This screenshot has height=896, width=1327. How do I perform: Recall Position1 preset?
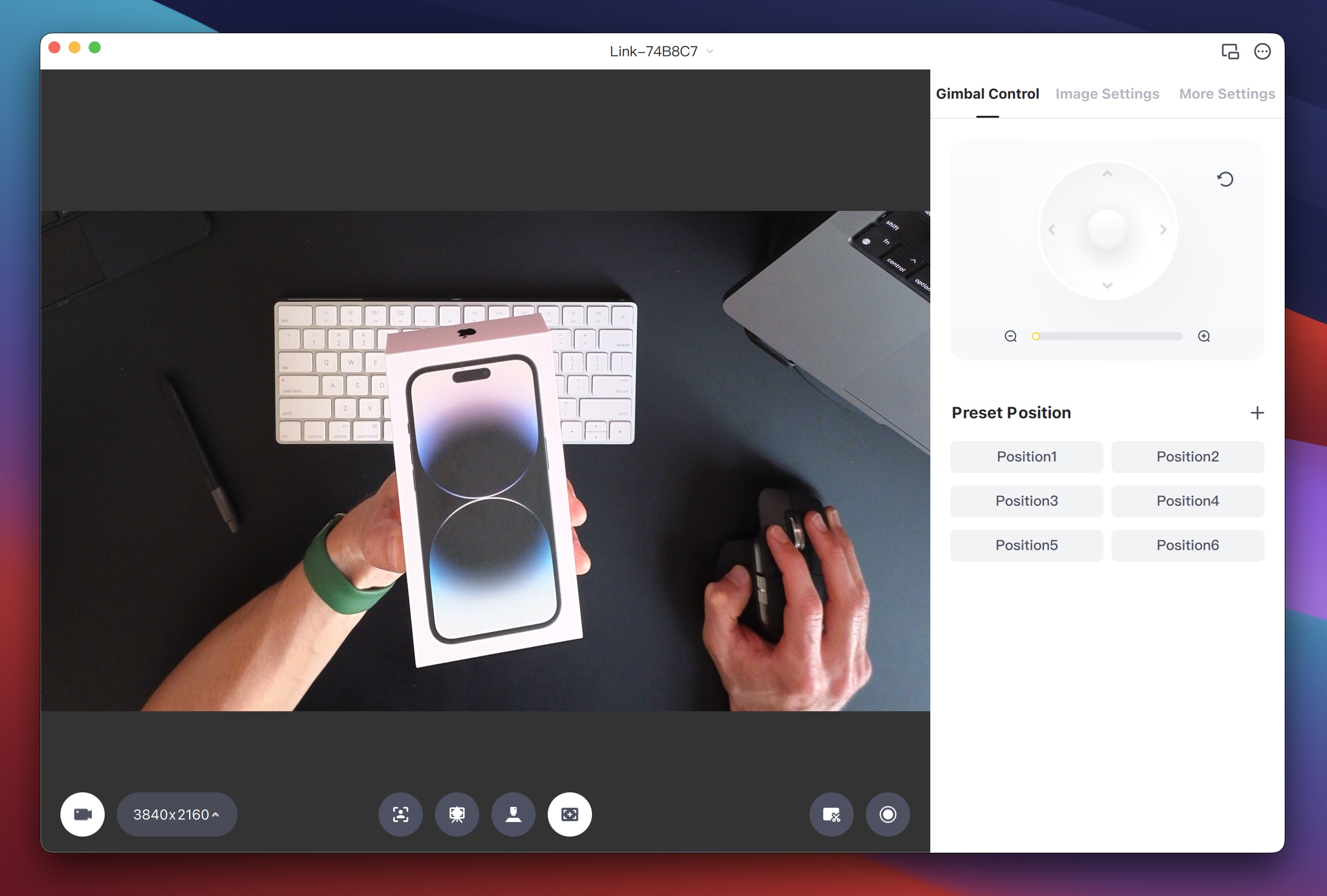1026,457
